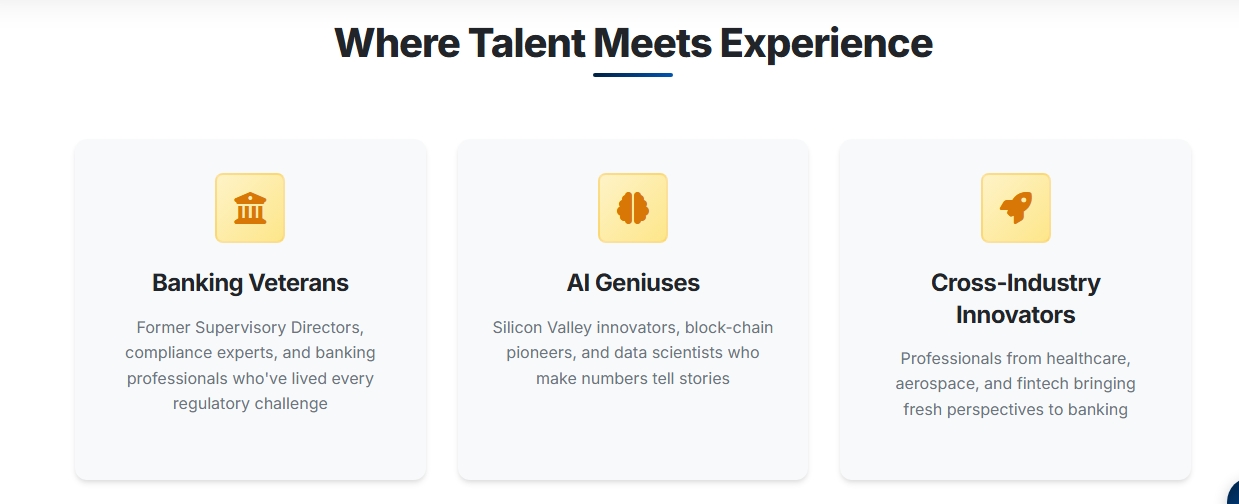Click the word 'Talent' in the title
The height and width of the screenshot is (504, 1239).
pyautogui.click(x=526, y=44)
